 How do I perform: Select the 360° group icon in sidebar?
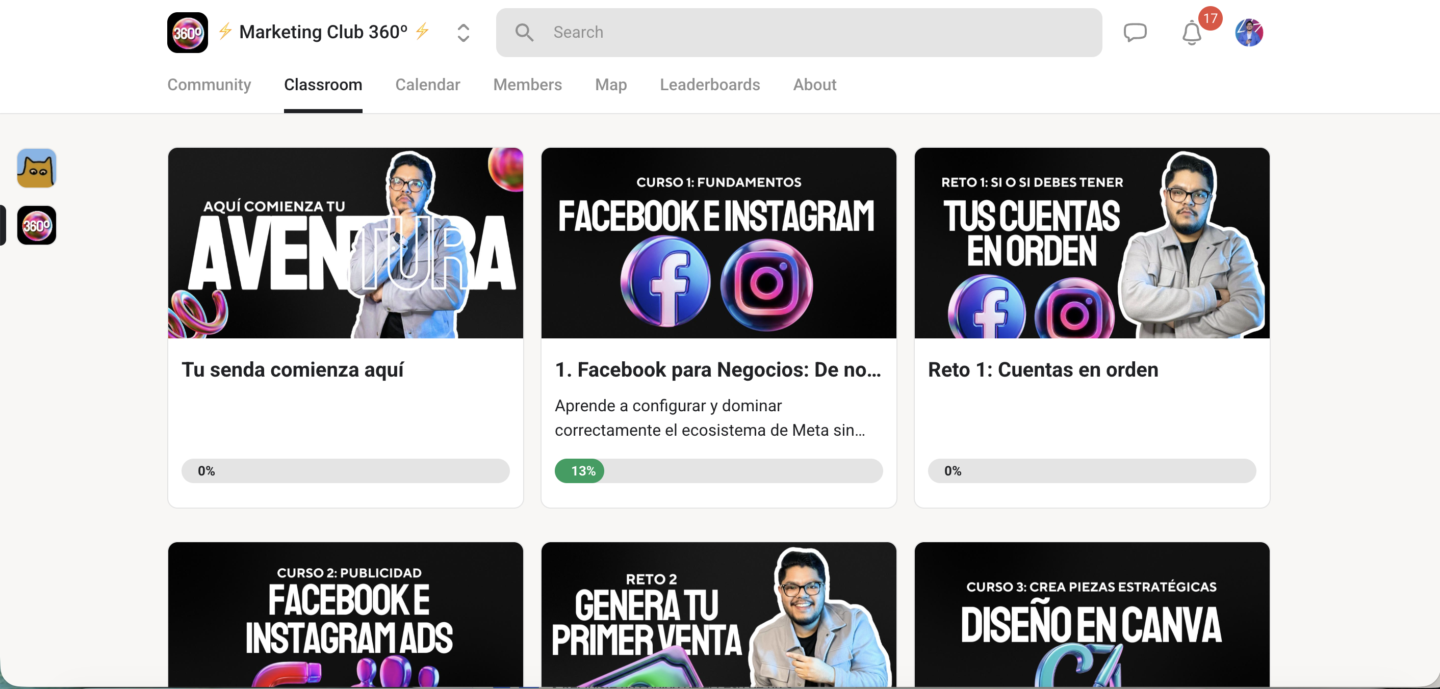point(37,226)
